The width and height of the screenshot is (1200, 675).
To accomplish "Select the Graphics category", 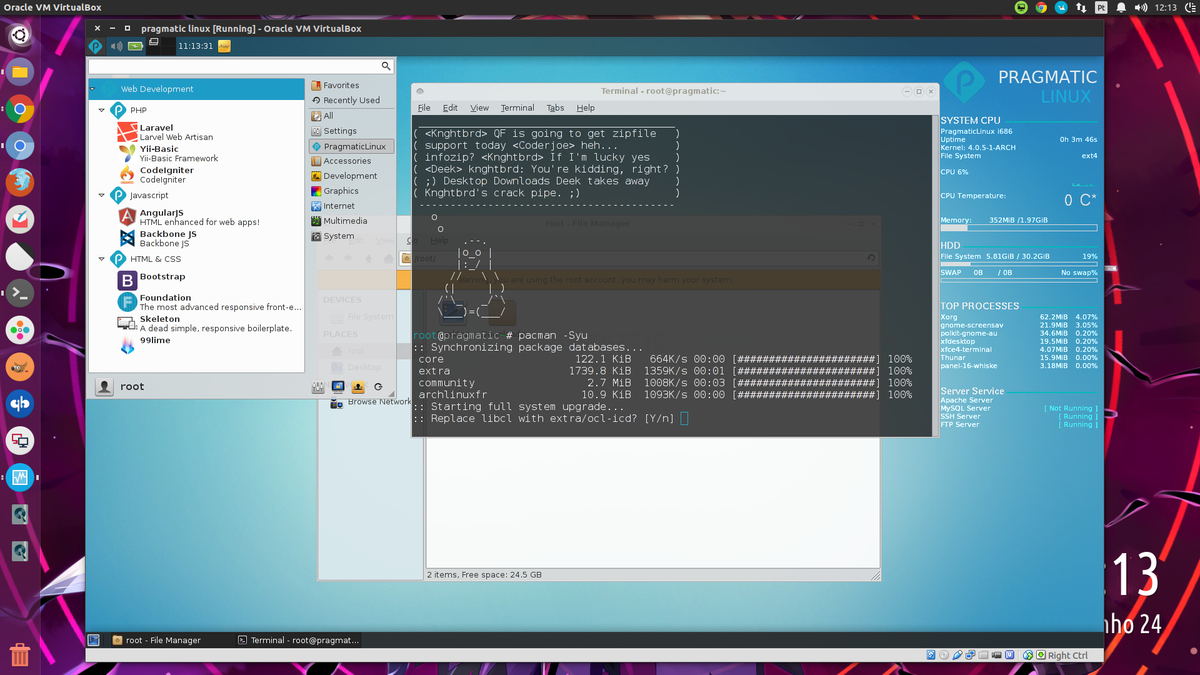I will point(351,191).
